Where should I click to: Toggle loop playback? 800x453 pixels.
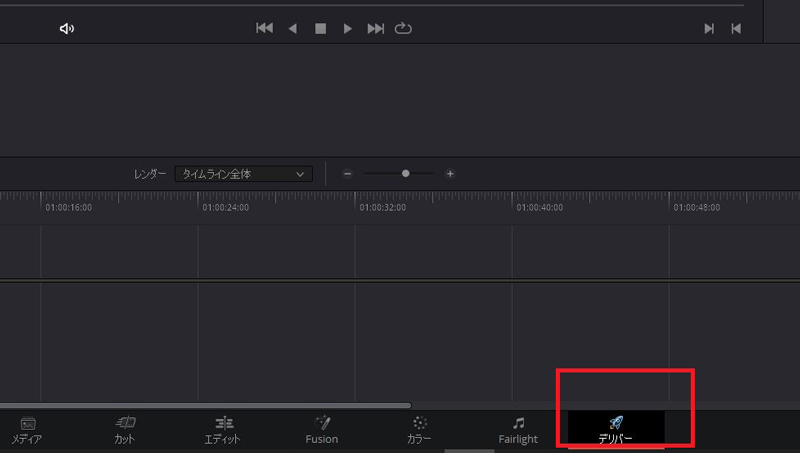[x=403, y=29]
